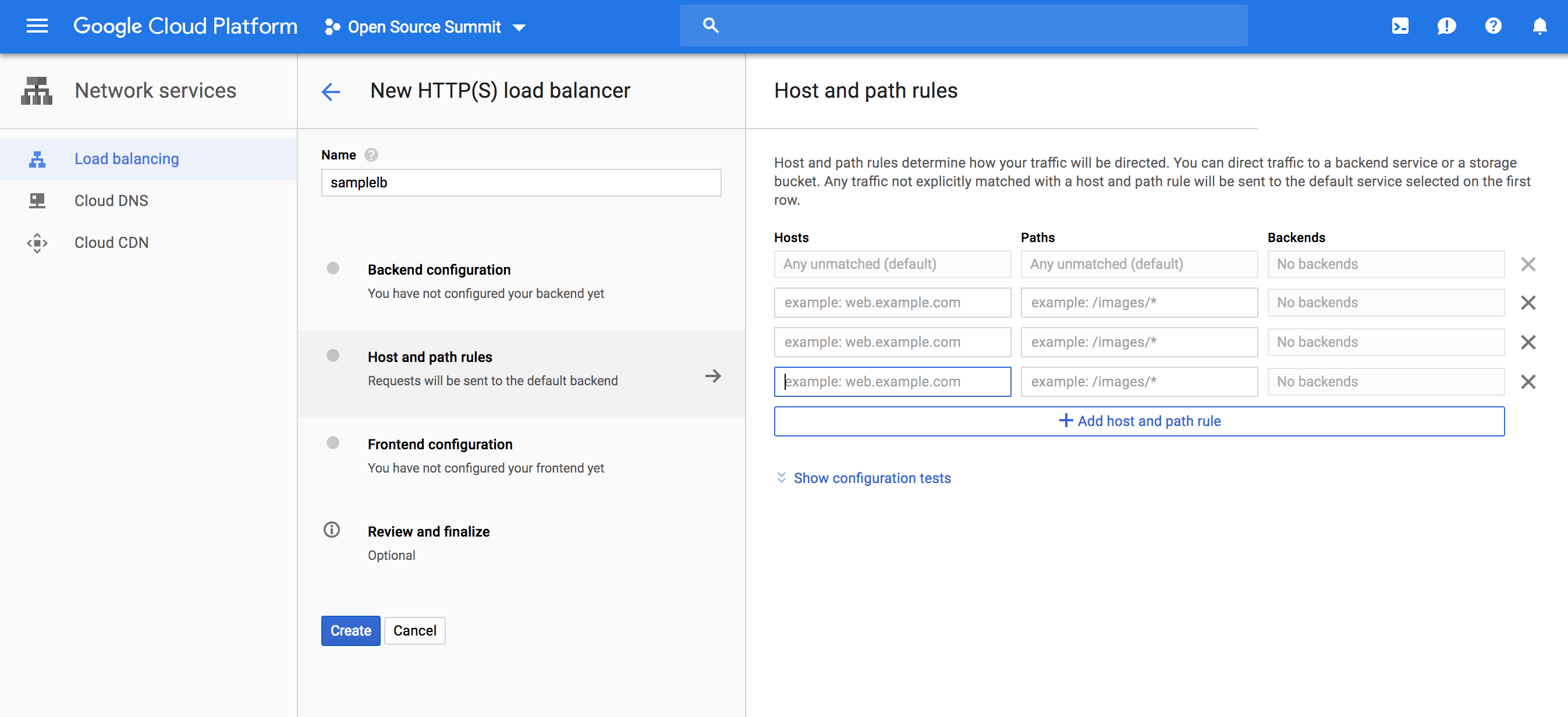
Task: Open the help question mark icon
Action: 1493,26
